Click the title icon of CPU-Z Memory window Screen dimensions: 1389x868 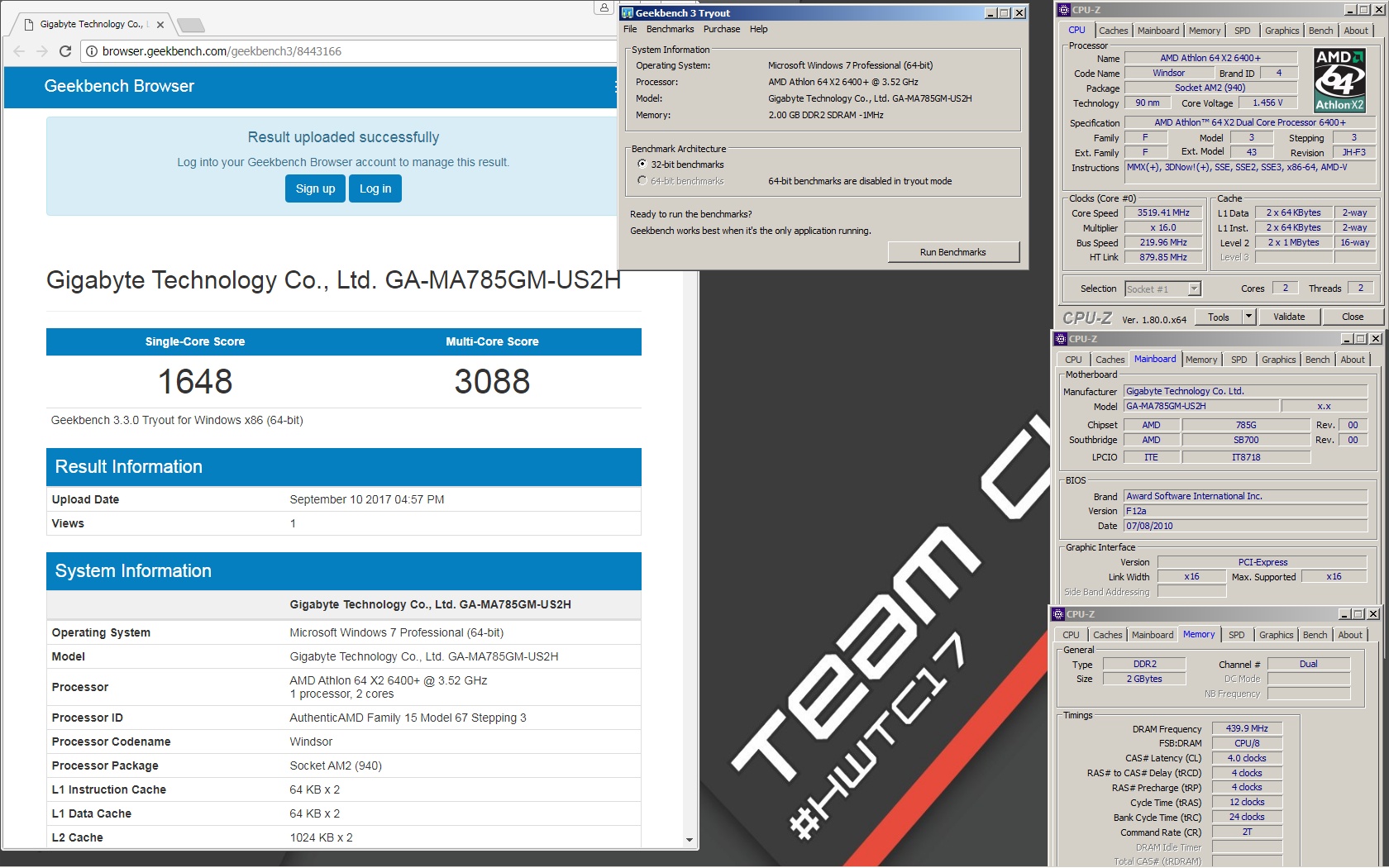(x=1058, y=614)
